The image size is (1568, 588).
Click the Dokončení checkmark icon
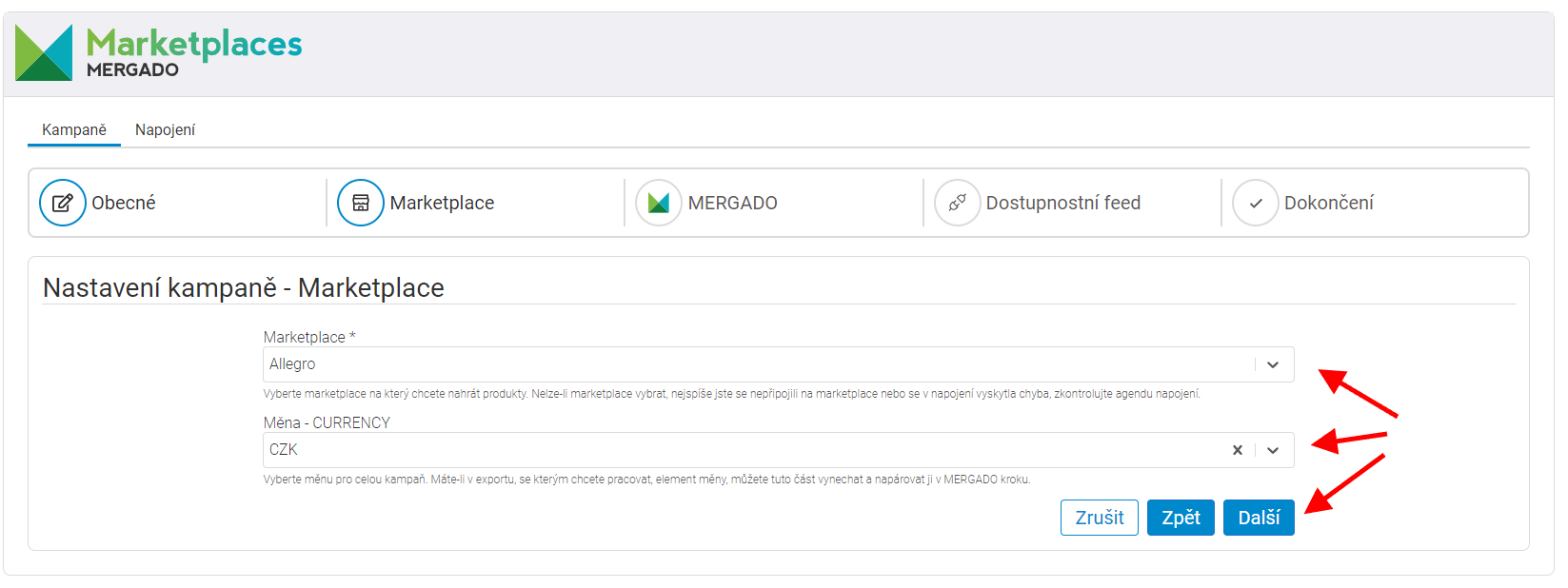1256,203
